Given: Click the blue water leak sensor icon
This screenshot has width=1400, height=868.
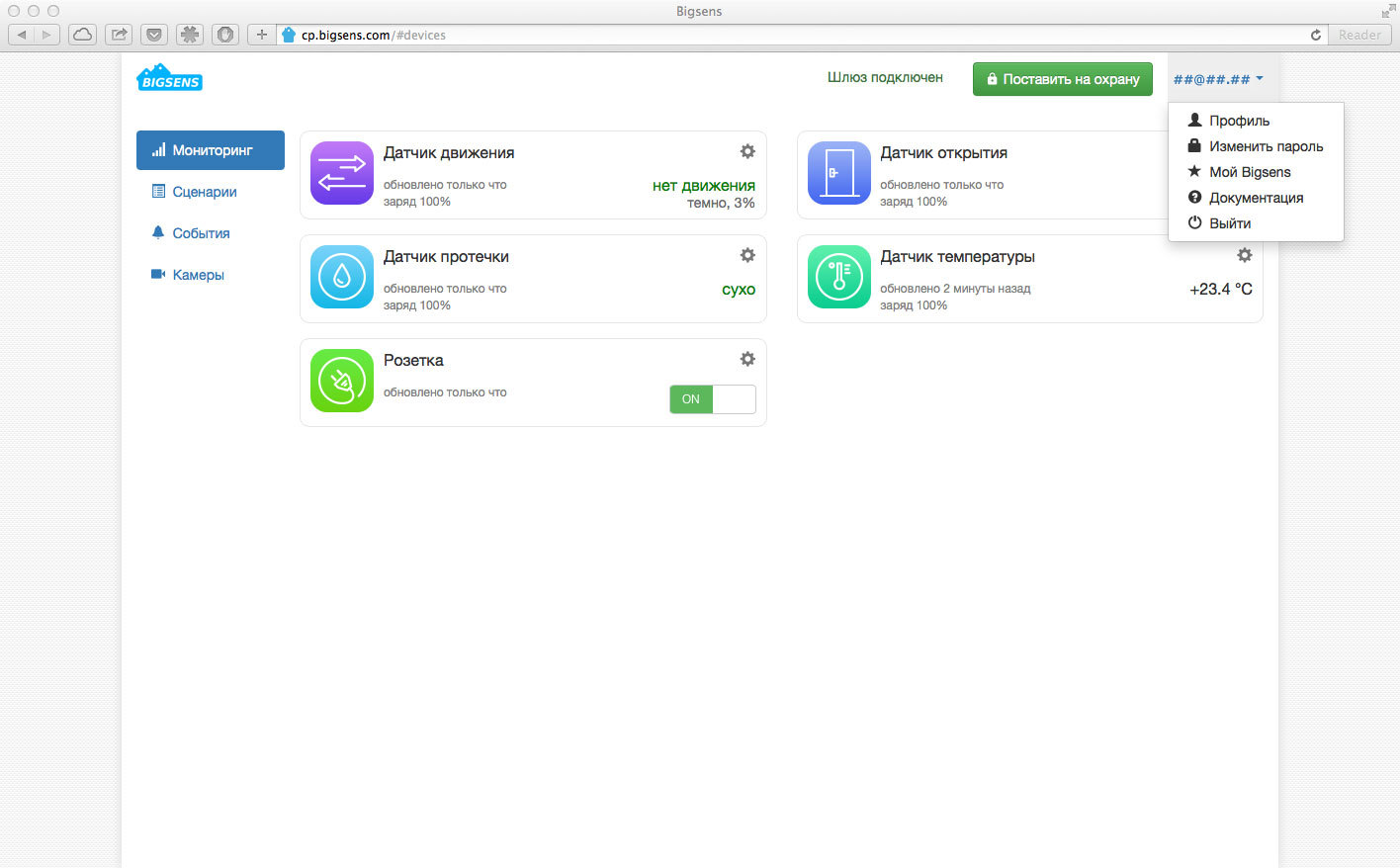Looking at the screenshot, I should (342, 277).
